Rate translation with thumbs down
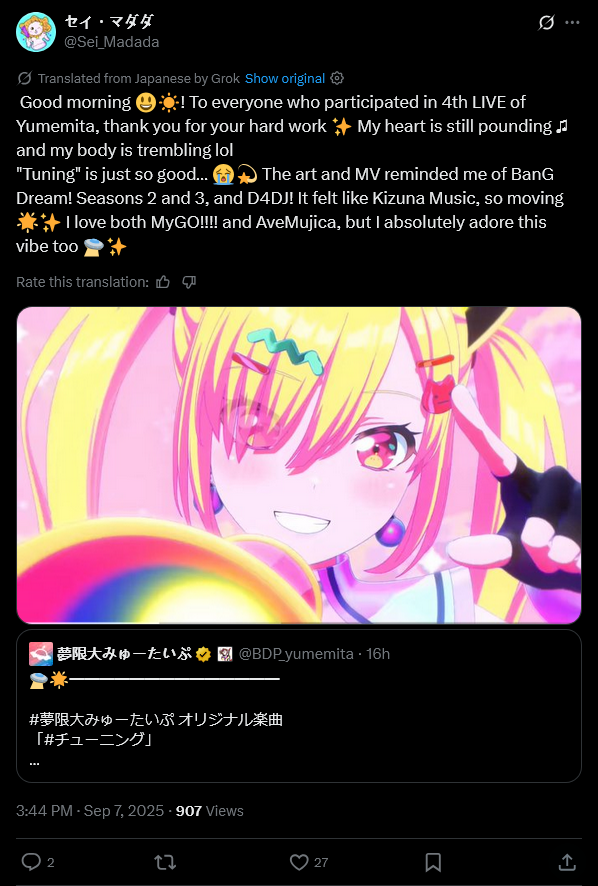The image size is (598, 886). pyautogui.click(x=189, y=282)
